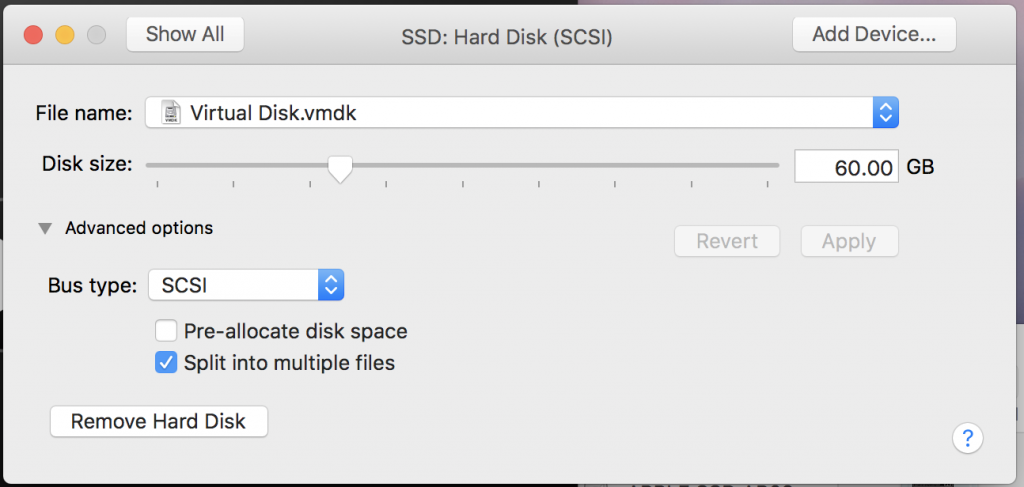1024x487 pixels.
Task: Click the blue help question mark icon
Action: point(967,438)
